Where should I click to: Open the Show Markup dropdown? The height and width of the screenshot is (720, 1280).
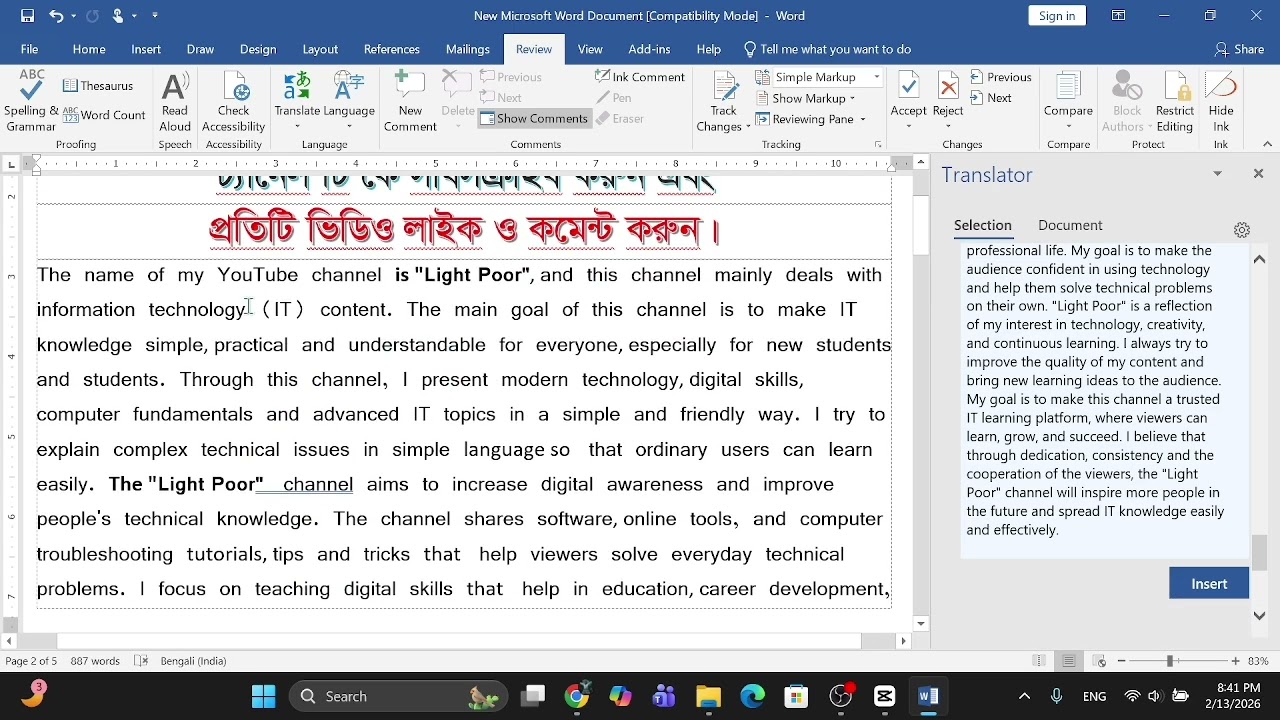point(806,98)
